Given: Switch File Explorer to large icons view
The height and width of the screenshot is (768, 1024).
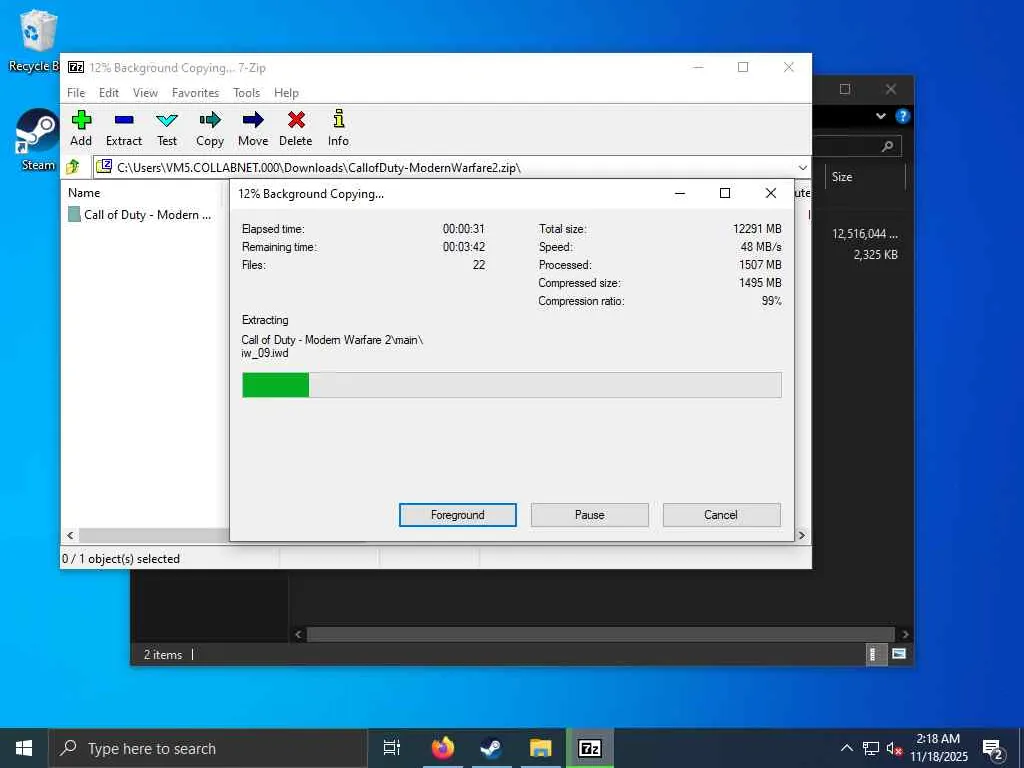Looking at the screenshot, I should [x=899, y=654].
